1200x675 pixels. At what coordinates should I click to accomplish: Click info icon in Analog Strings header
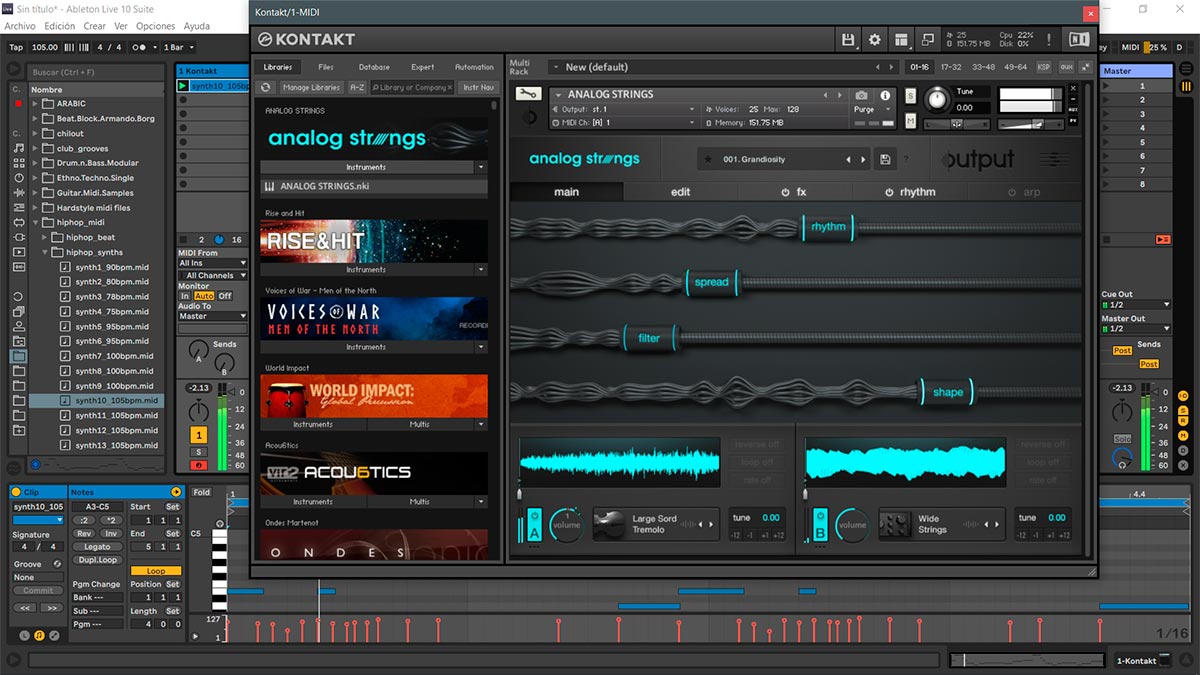[x=885, y=95]
